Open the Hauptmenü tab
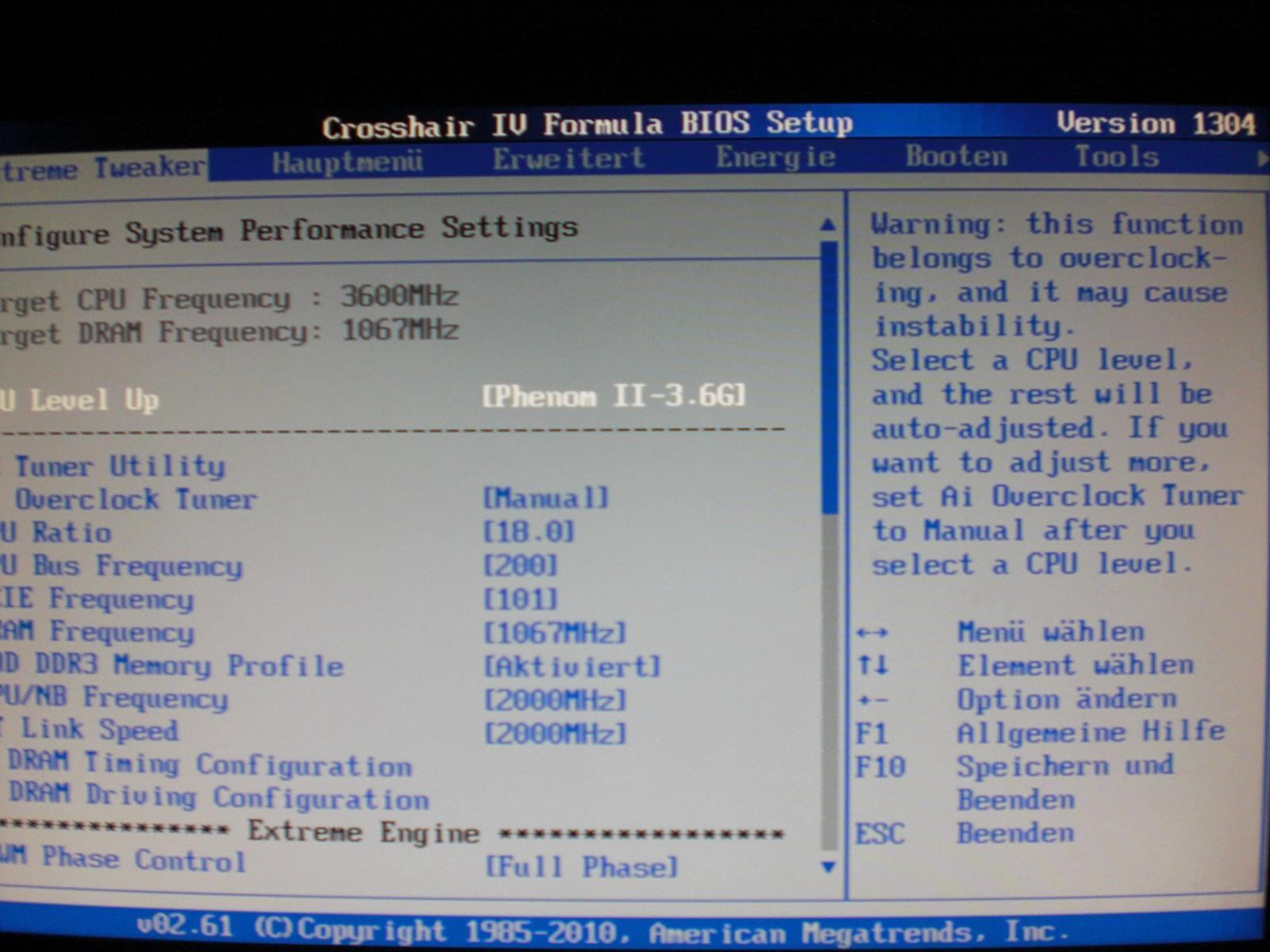Screen dimensions: 1270x952 coord(347,163)
